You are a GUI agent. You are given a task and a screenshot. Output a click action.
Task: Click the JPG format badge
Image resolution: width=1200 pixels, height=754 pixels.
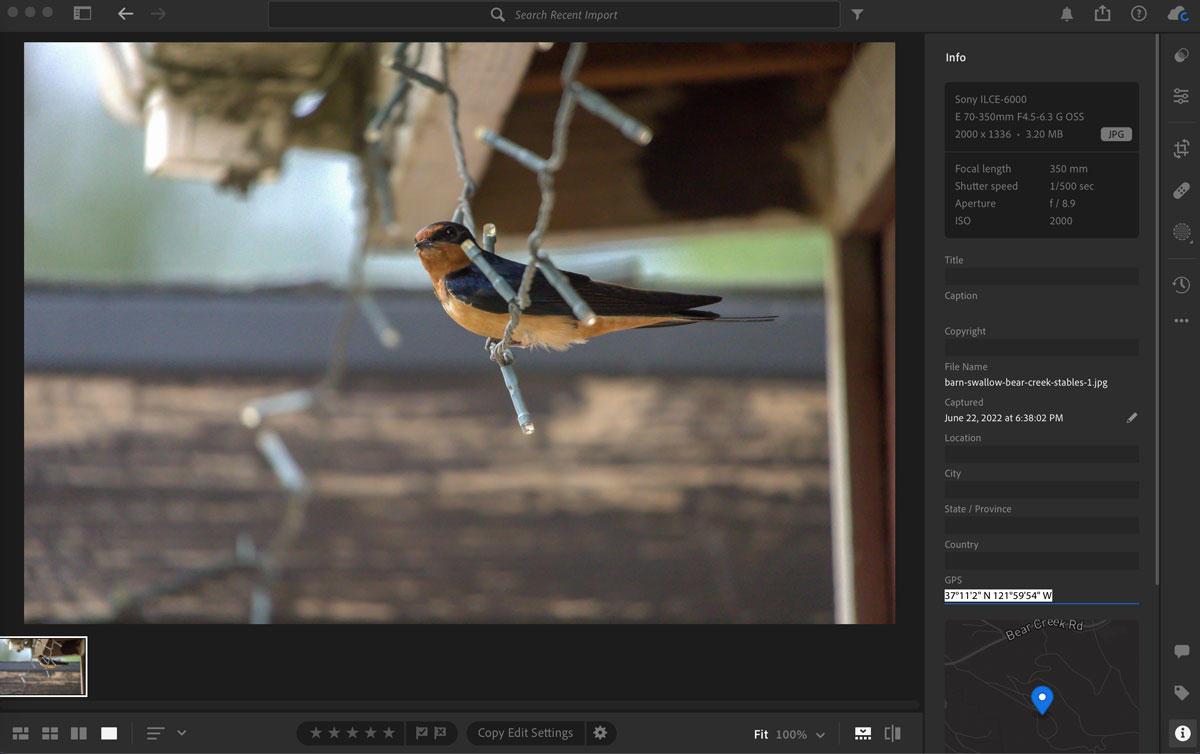point(1116,134)
